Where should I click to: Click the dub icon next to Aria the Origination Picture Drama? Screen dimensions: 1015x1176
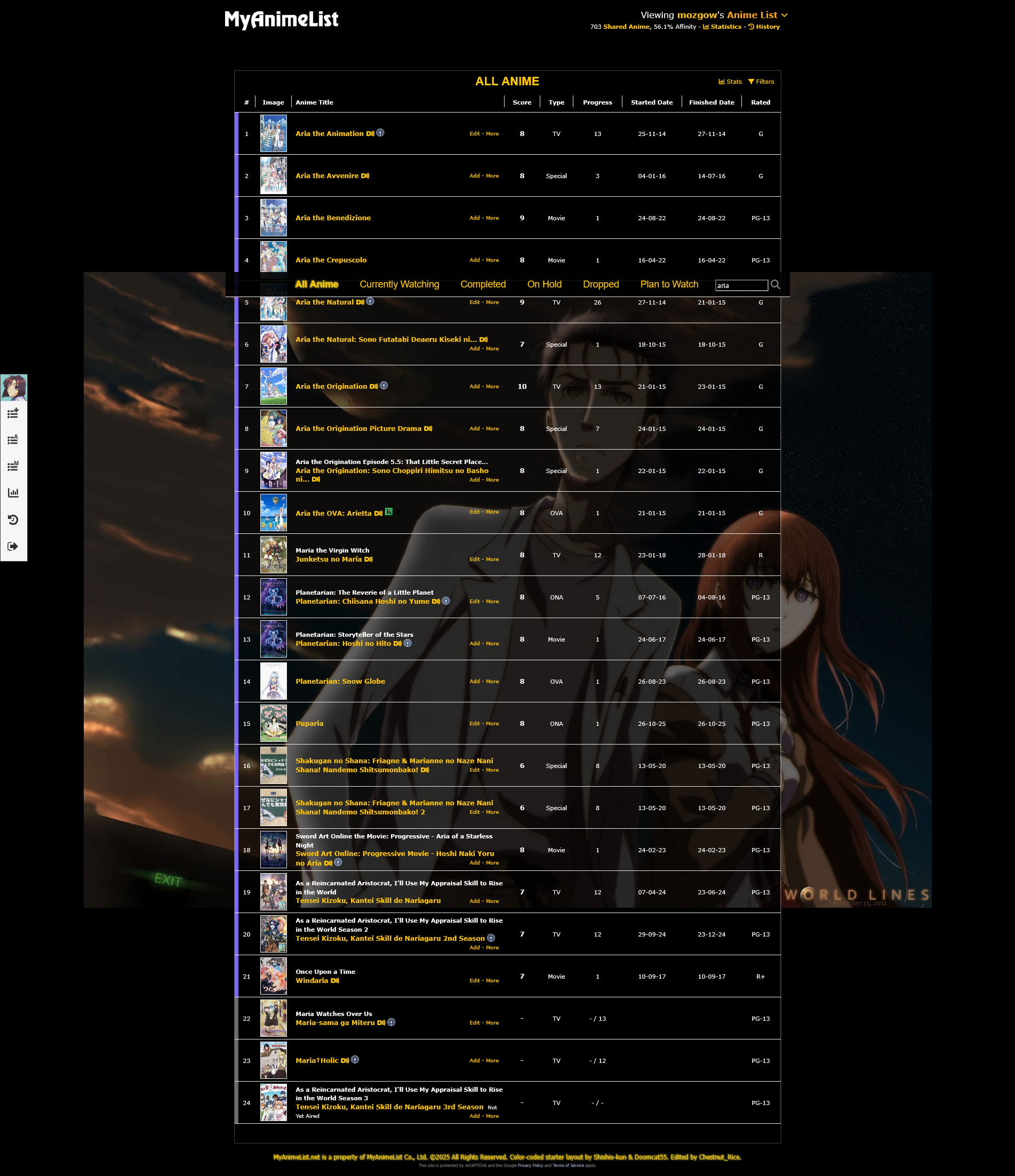[428, 428]
